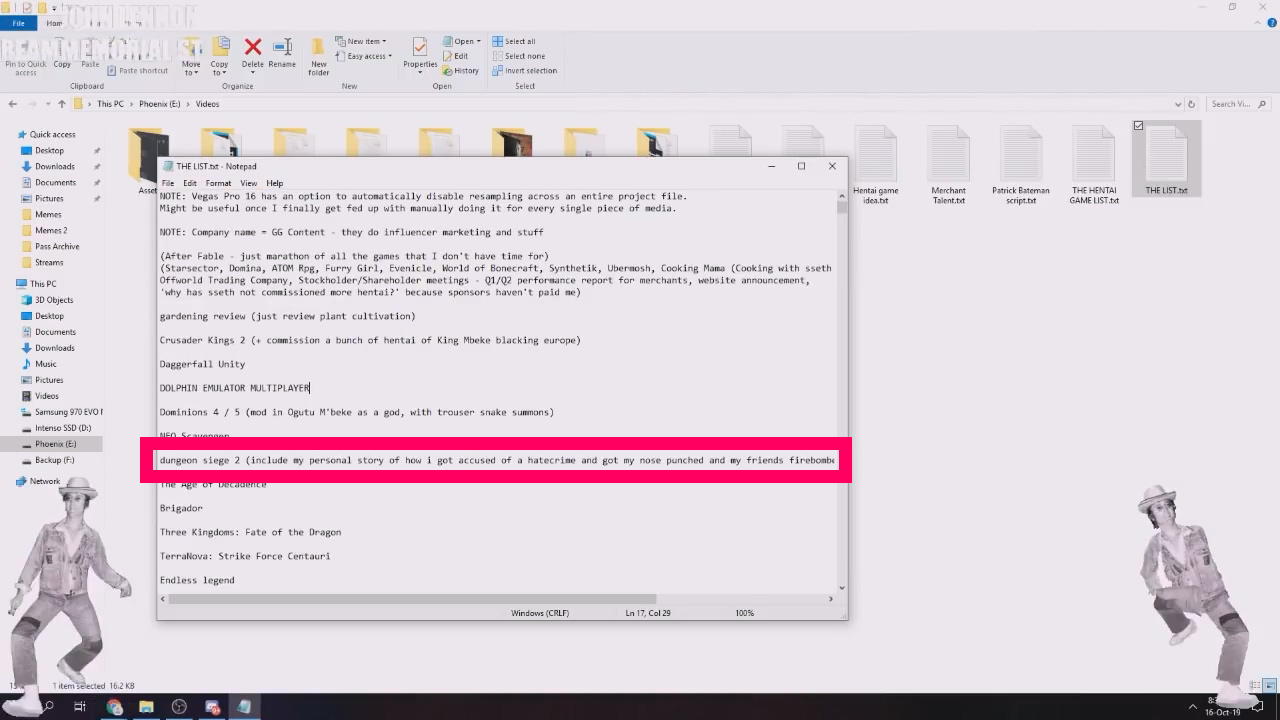Open Notepad's View menu

pos(248,184)
